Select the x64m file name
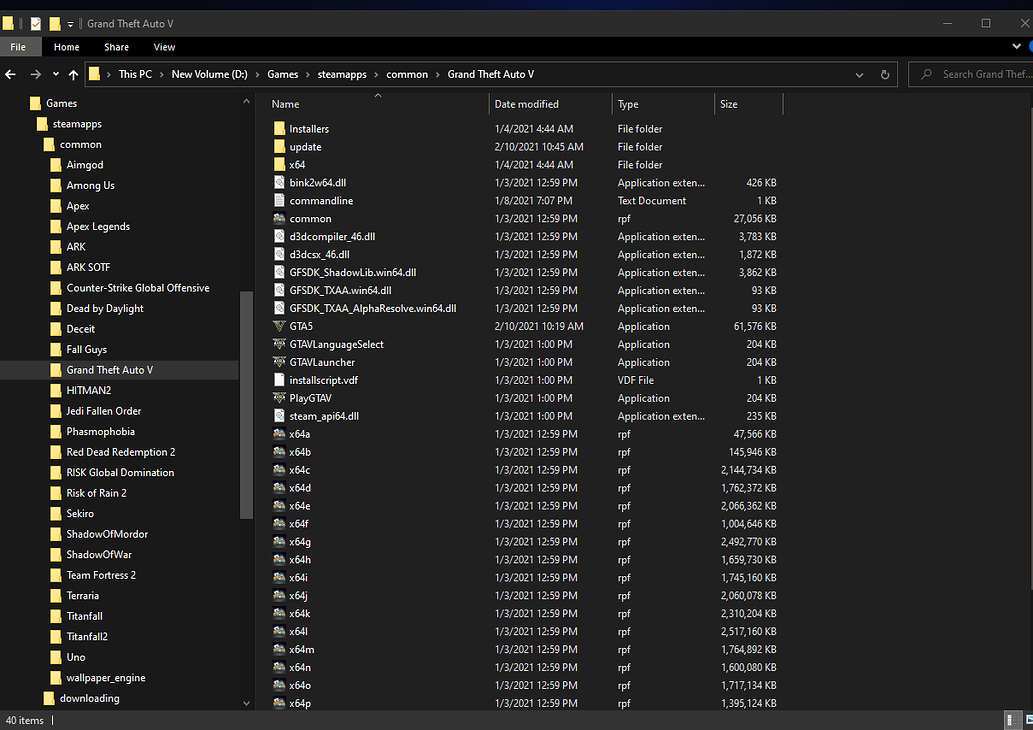Viewport: 1033px width, 730px height. [x=302, y=650]
